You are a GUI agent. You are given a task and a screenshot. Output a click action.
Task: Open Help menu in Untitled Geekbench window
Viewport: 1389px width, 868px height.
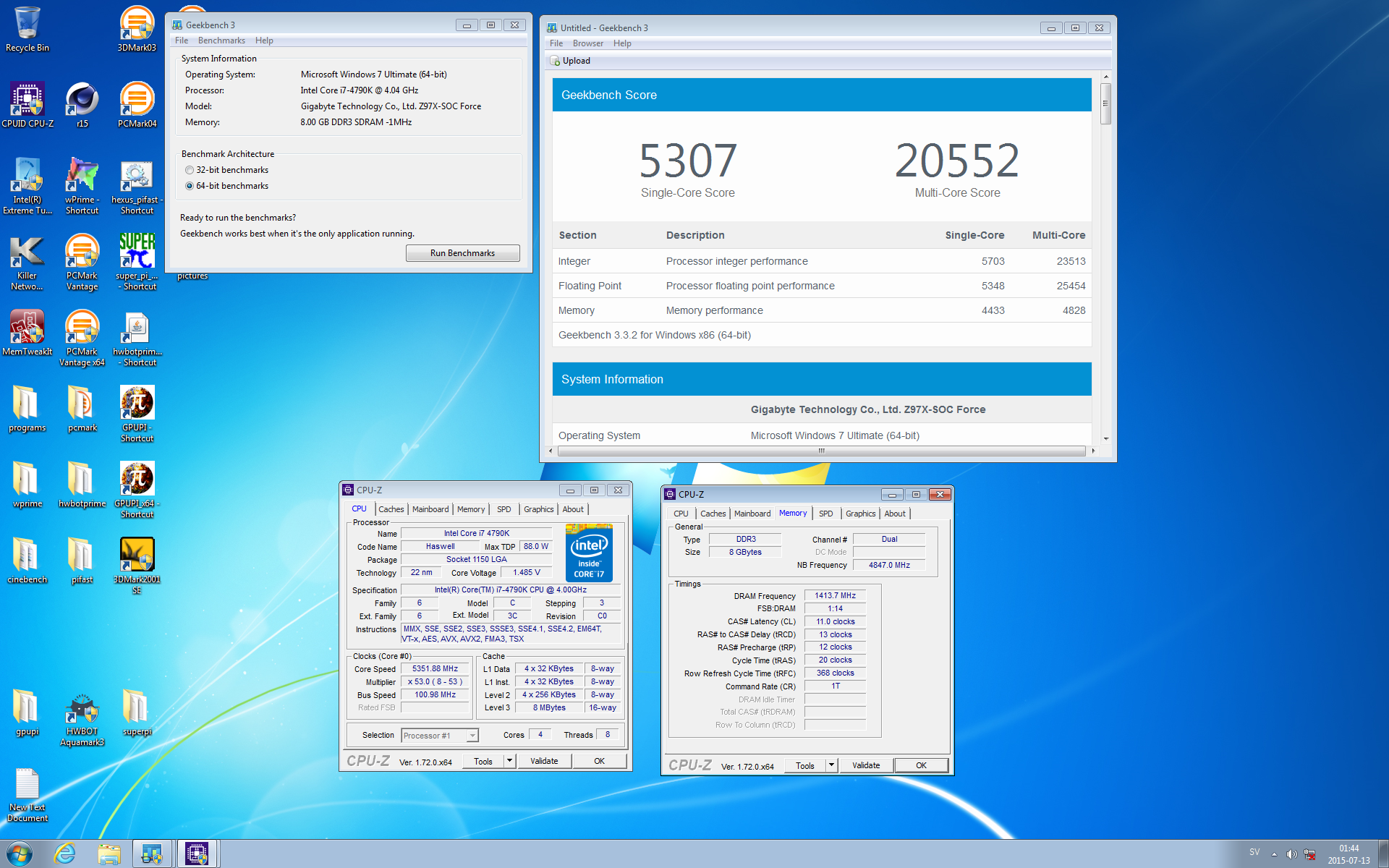point(622,43)
